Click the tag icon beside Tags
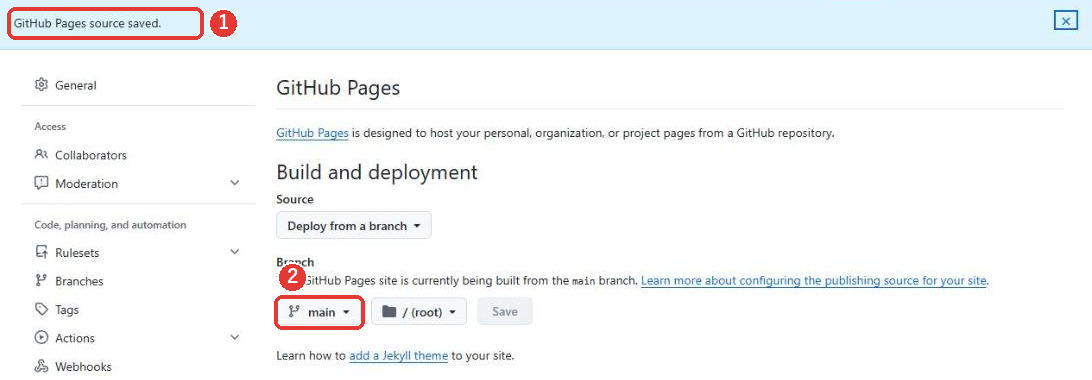The height and width of the screenshot is (380, 1092). tap(41, 309)
